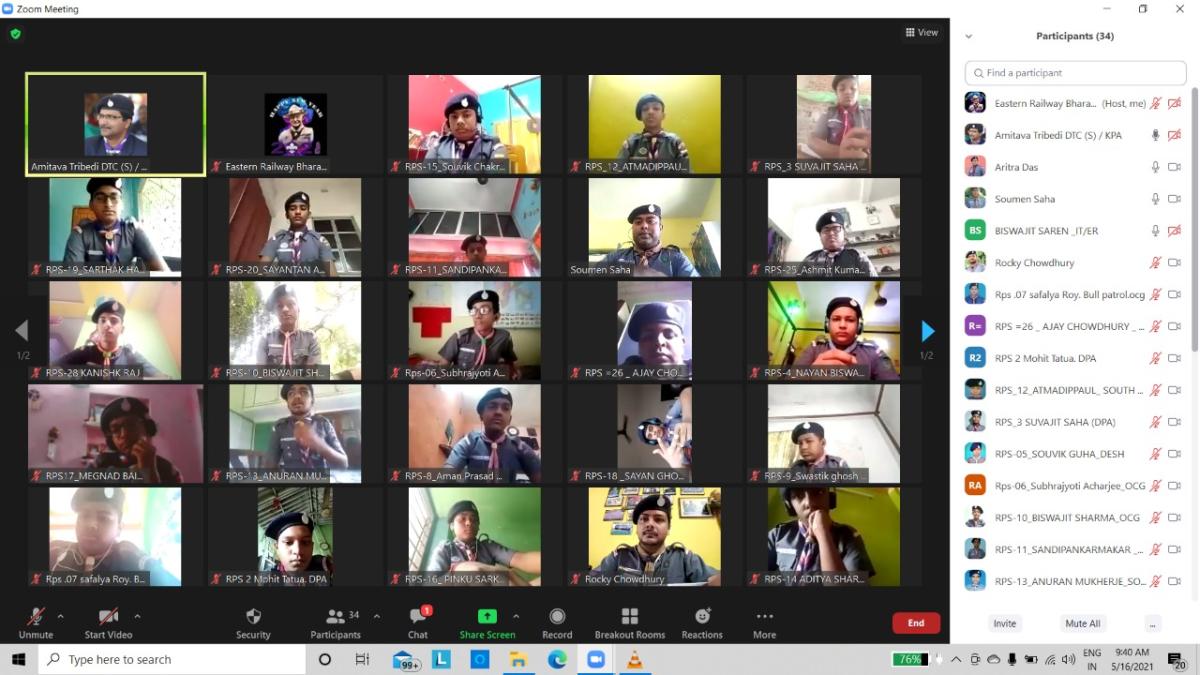The width and height of the screenshot is (1200, 675).
Task: Start recording with the Record icon
Action: click(557, 617)
